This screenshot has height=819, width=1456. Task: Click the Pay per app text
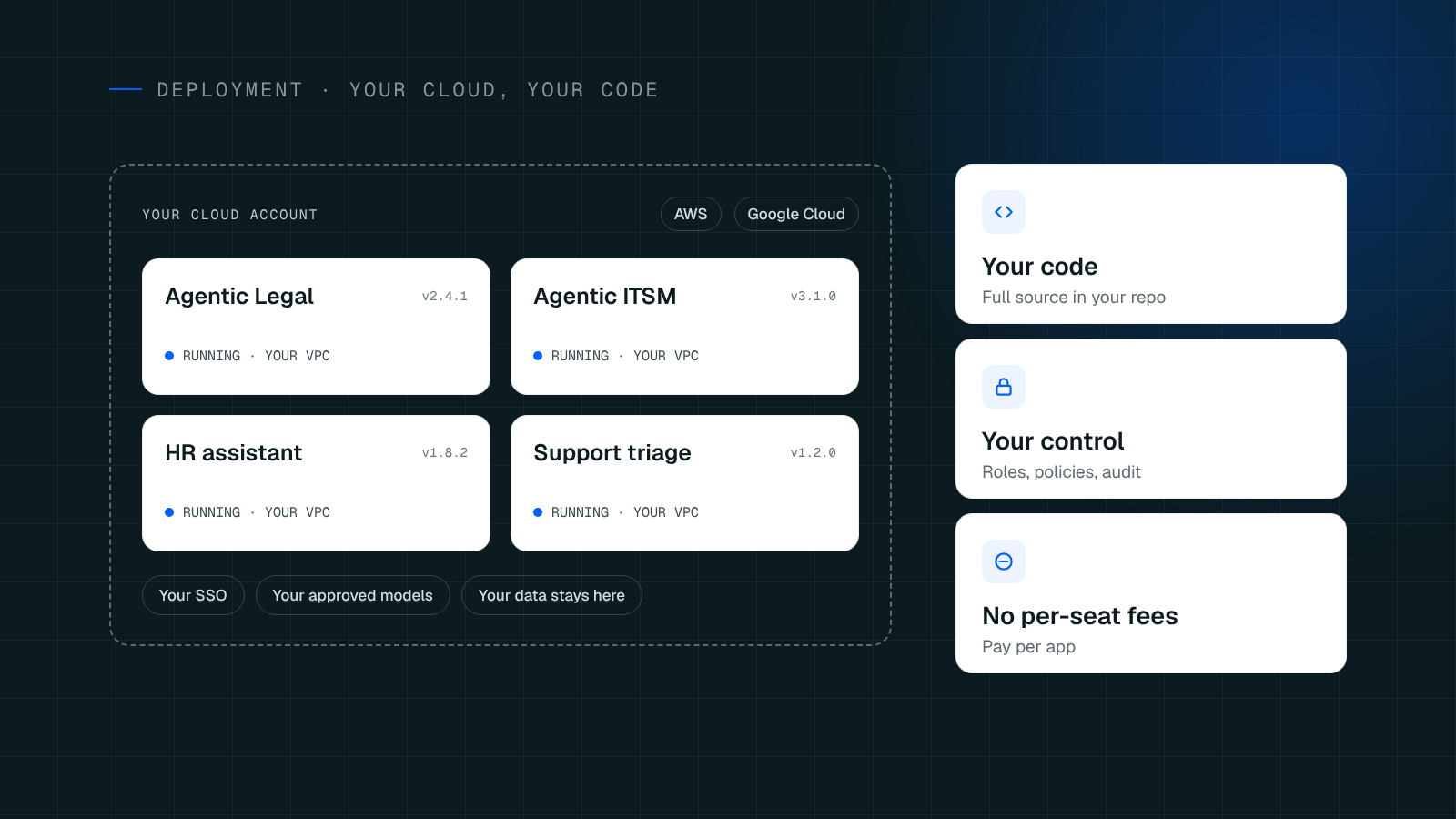tap(1028, 647)
